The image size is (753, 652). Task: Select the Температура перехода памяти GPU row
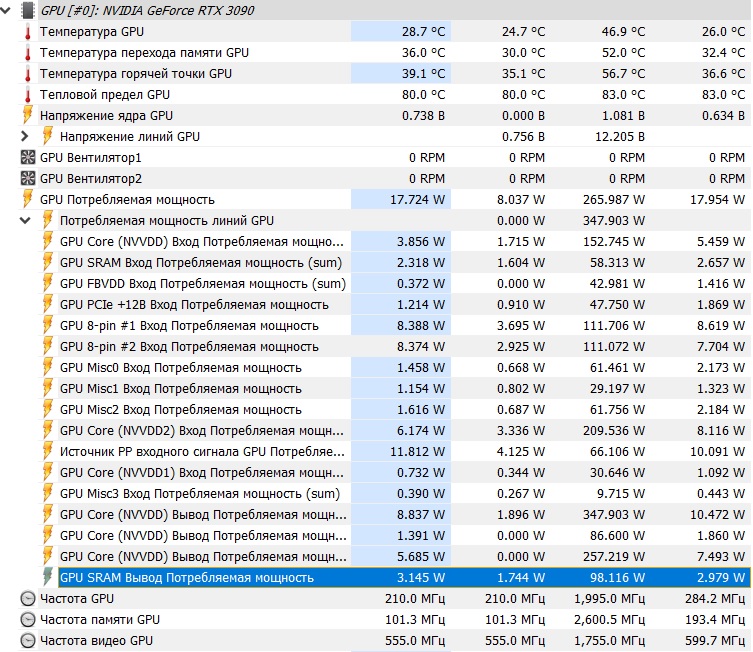384,53
